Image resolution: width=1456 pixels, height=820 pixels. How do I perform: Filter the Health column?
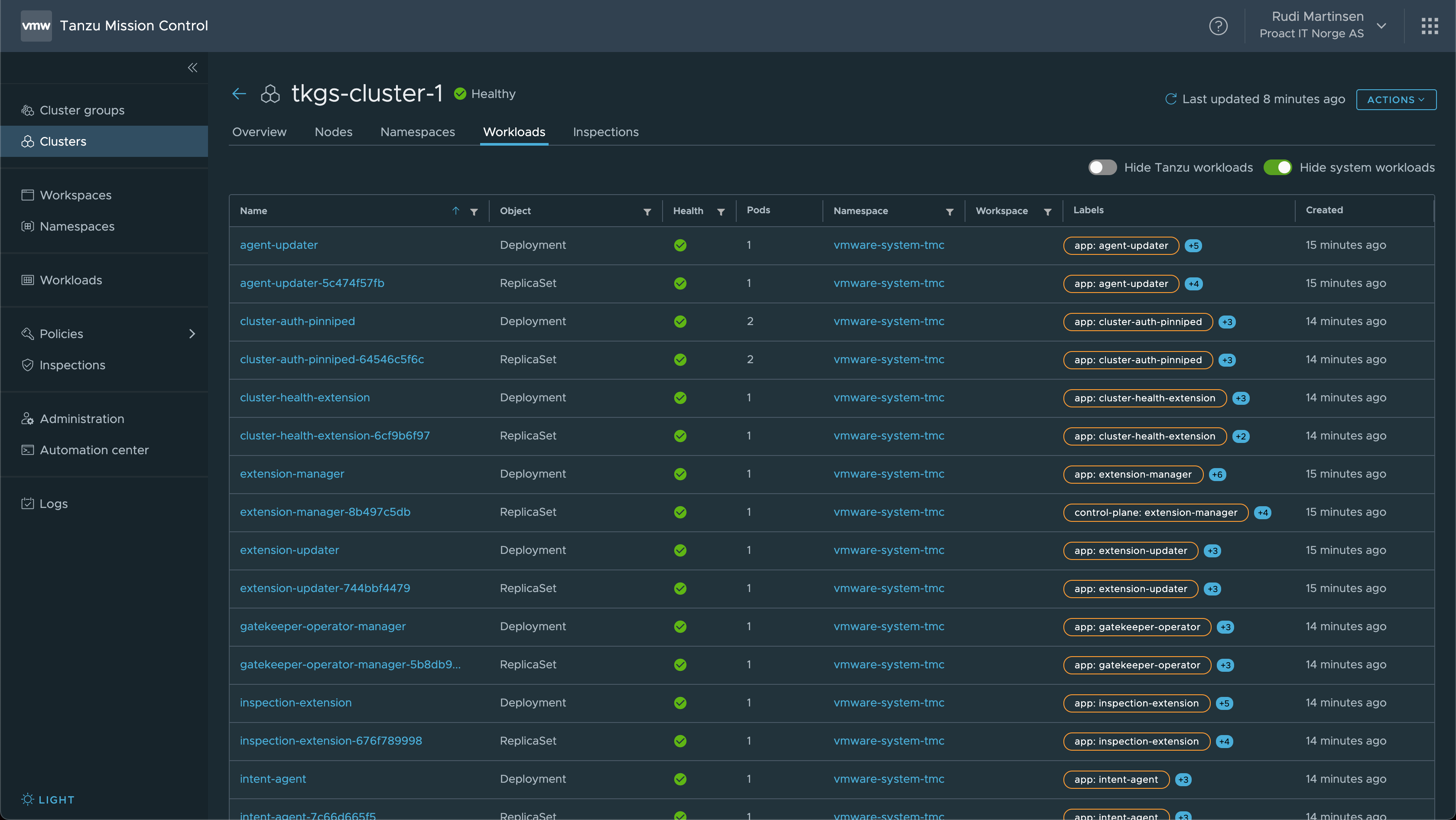[721, 212]
